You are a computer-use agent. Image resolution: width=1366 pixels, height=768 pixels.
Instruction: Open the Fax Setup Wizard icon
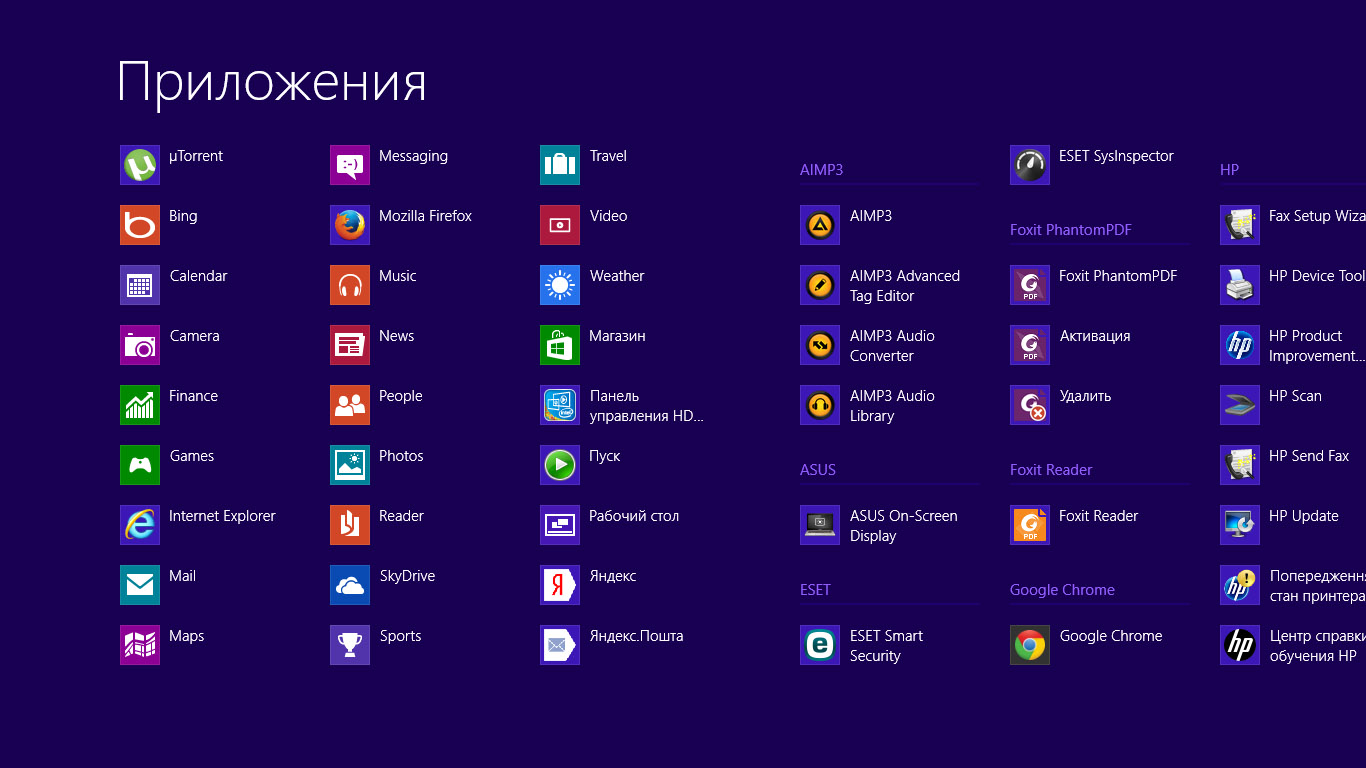(x=1240, y=225)
